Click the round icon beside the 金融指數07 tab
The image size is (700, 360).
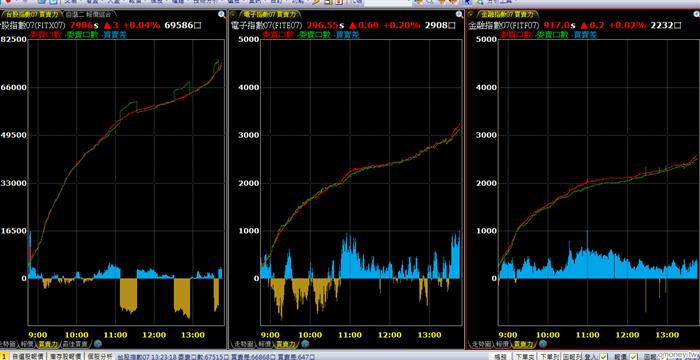coord(470,14)
